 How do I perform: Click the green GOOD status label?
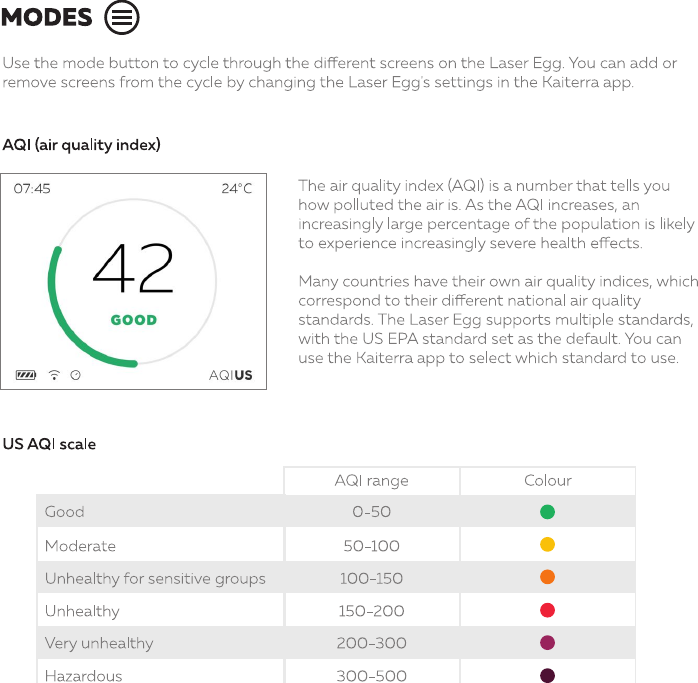134,320
